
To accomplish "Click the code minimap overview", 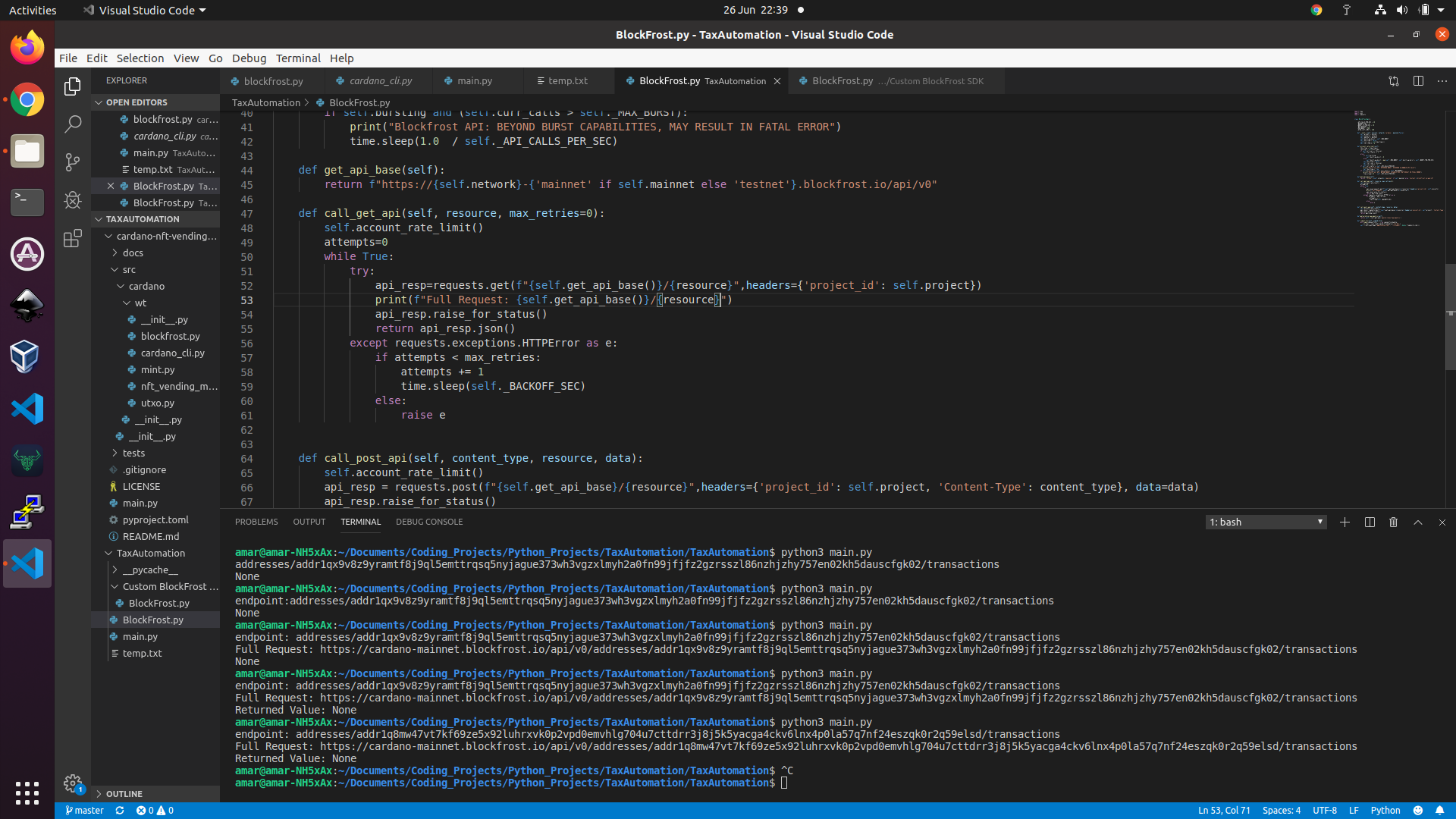I will pos(1398,168).
